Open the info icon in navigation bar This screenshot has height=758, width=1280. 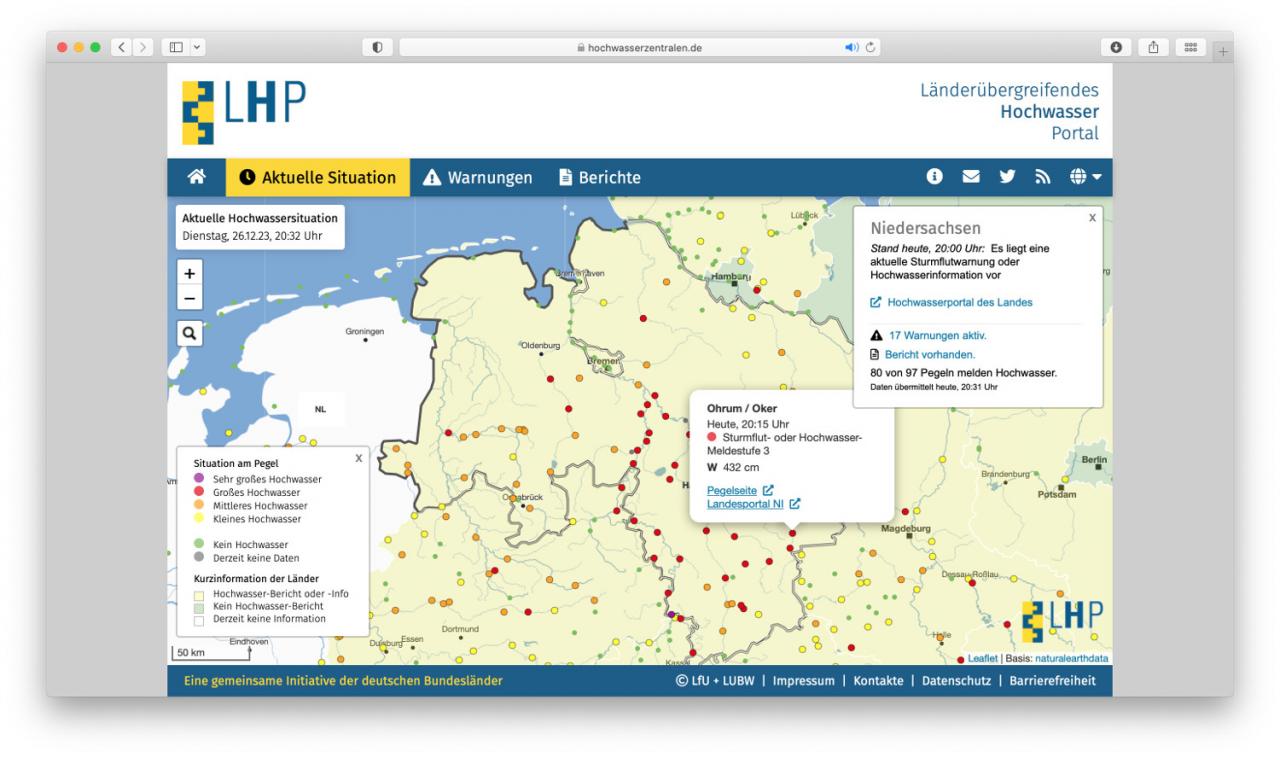tap(935, 178)
